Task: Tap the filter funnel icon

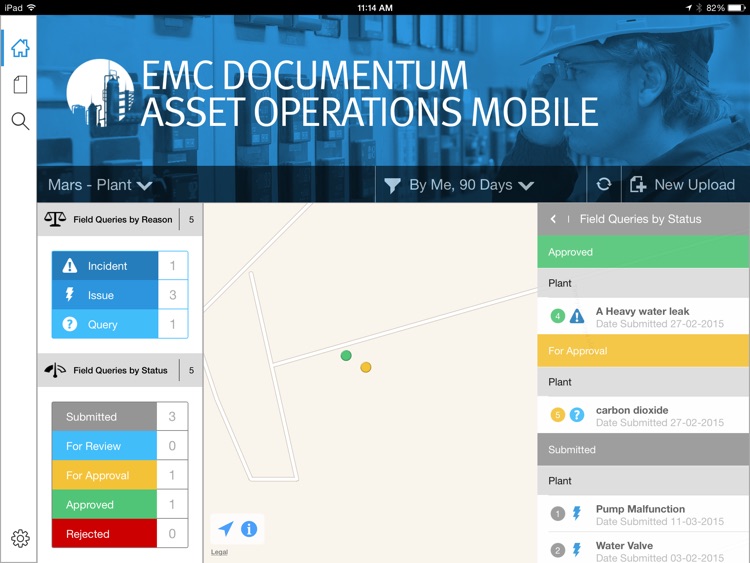Action: click(x=392, y=185)
